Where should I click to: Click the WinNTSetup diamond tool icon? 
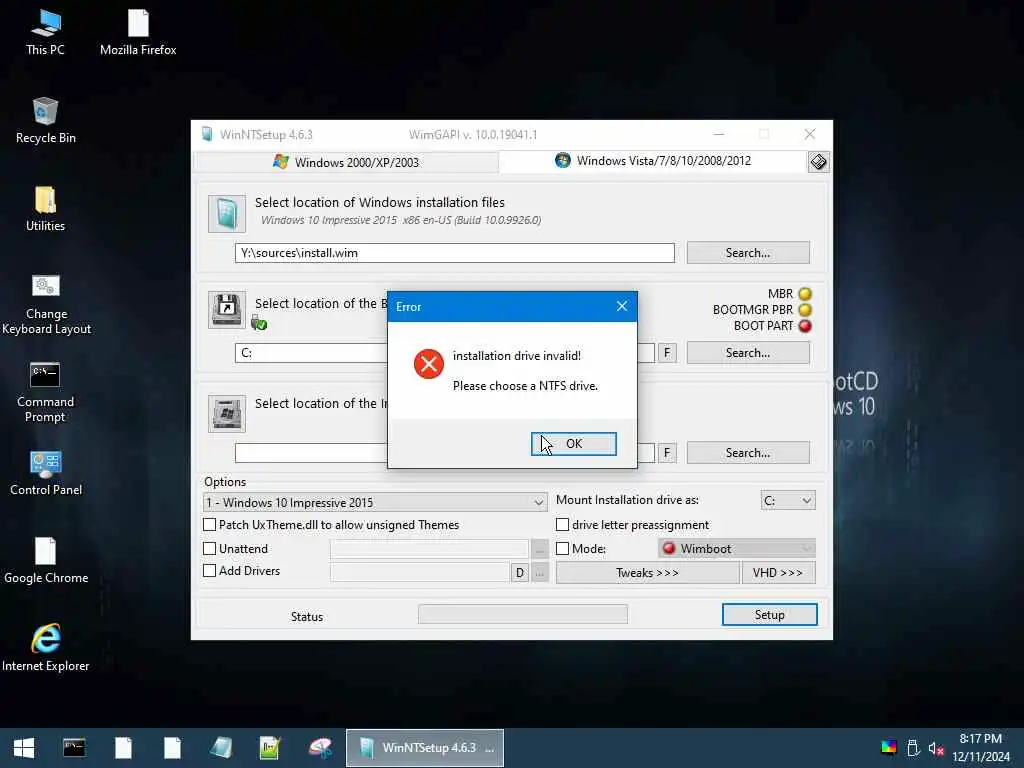[818, 162]
